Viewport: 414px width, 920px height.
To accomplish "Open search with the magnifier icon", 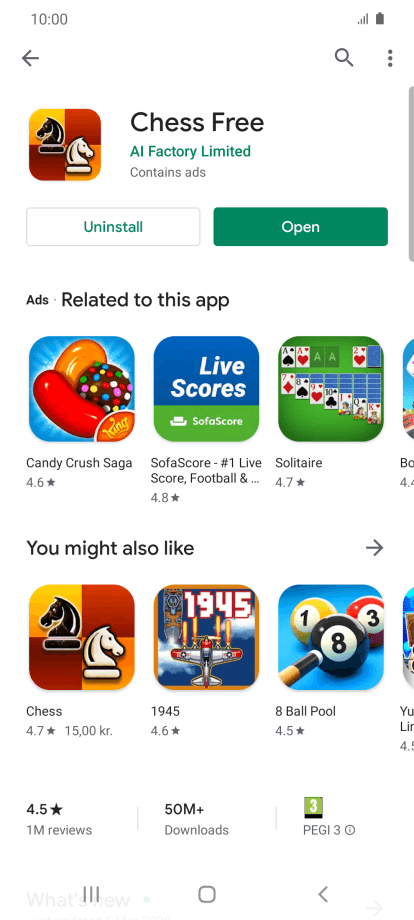I will (x=344, y=58).
